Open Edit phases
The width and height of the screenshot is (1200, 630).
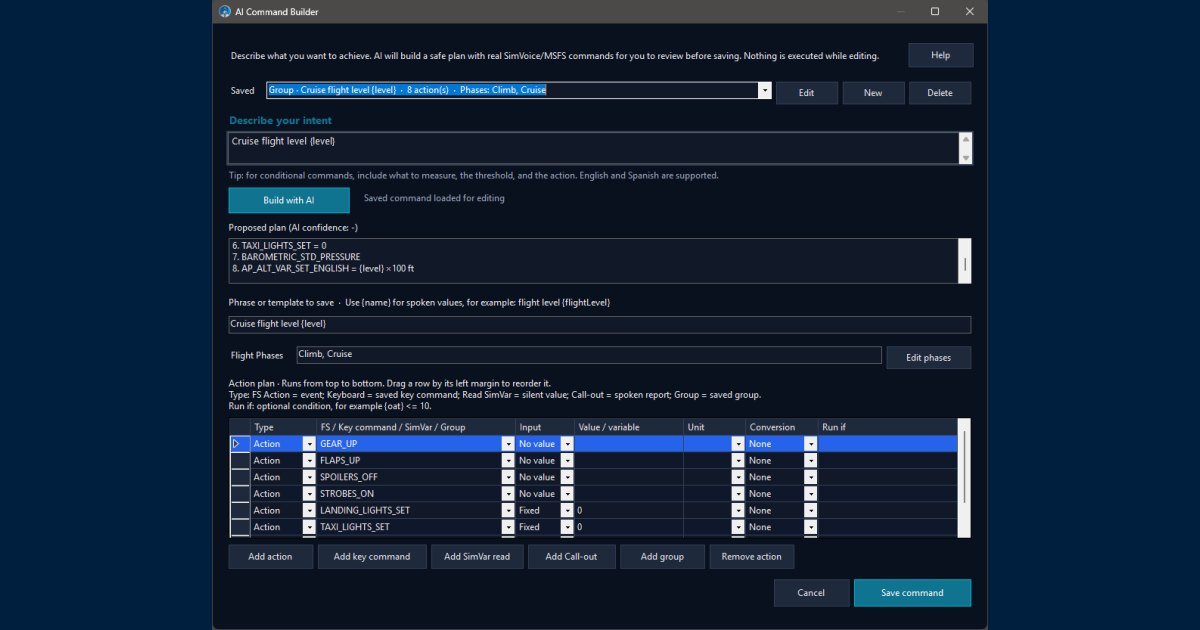pos(929,358)
